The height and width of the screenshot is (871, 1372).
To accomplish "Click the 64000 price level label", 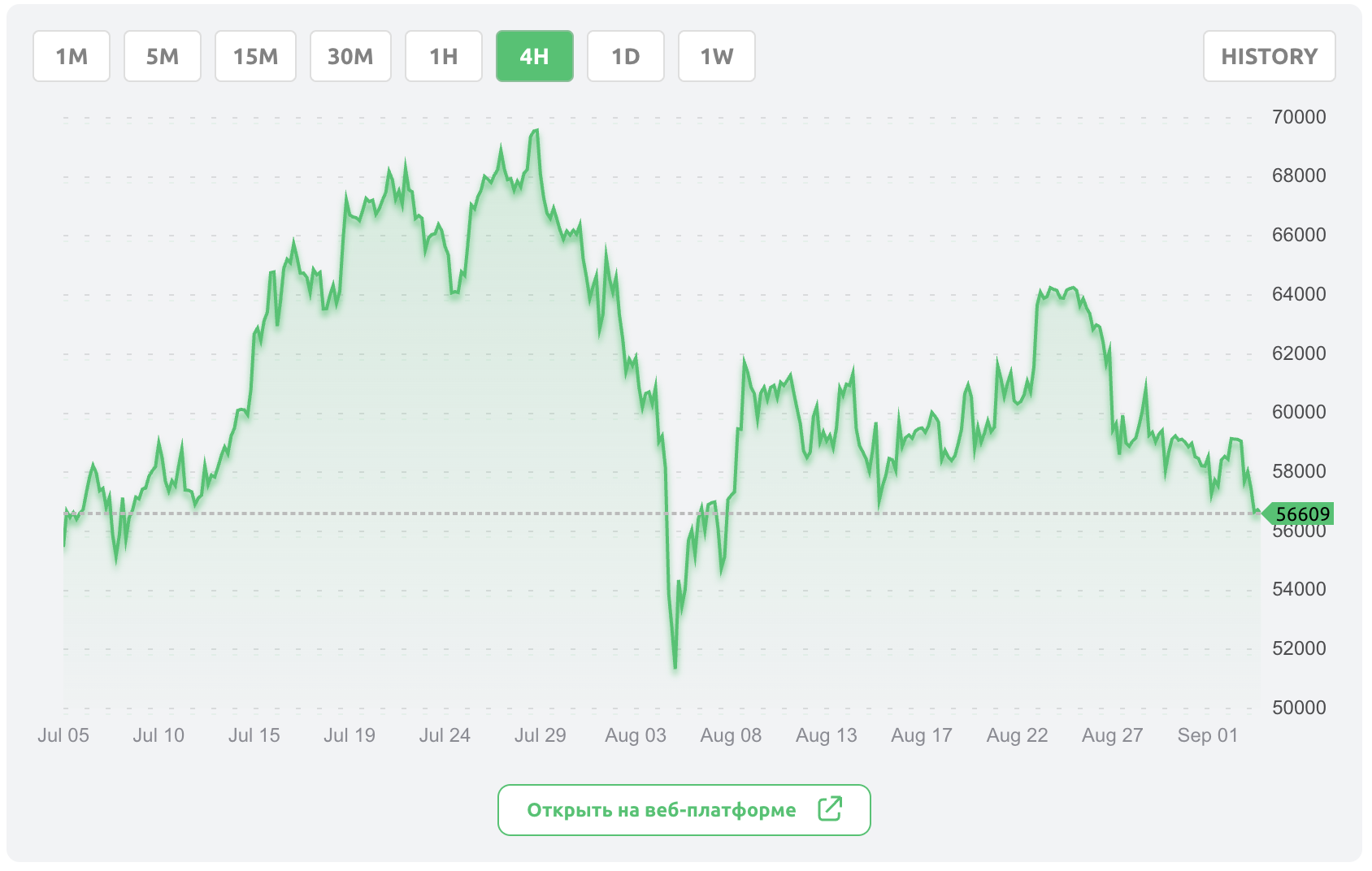I will 1298,294.
